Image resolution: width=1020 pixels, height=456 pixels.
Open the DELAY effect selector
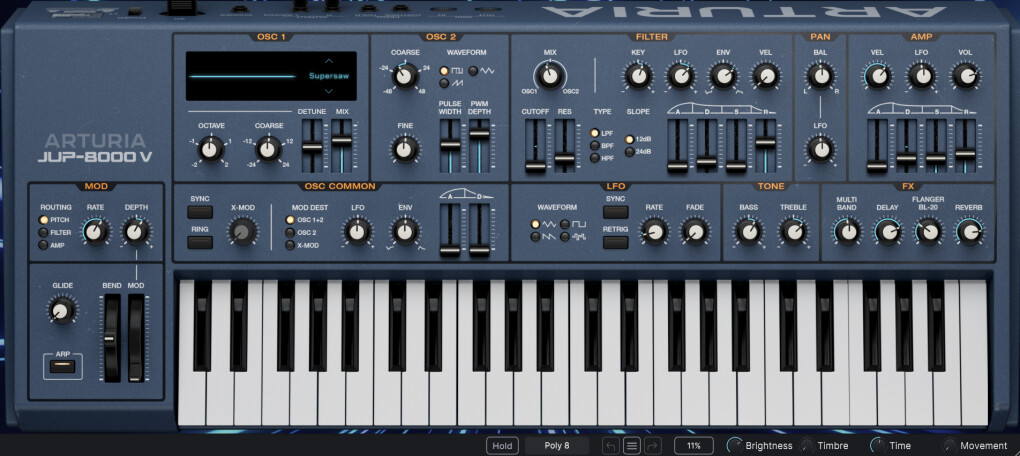[887, 207]
